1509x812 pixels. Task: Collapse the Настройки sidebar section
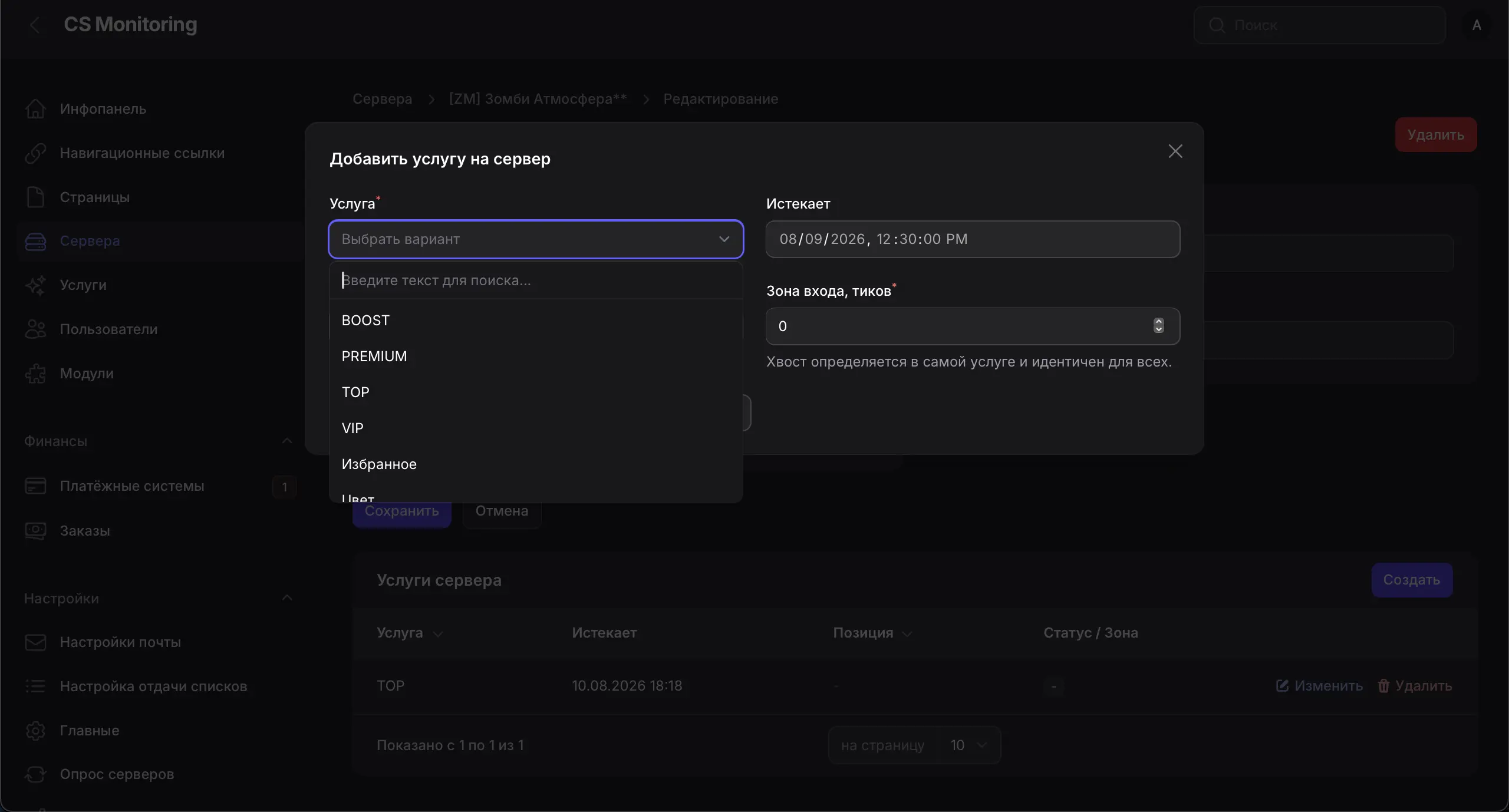pos(287,598)
